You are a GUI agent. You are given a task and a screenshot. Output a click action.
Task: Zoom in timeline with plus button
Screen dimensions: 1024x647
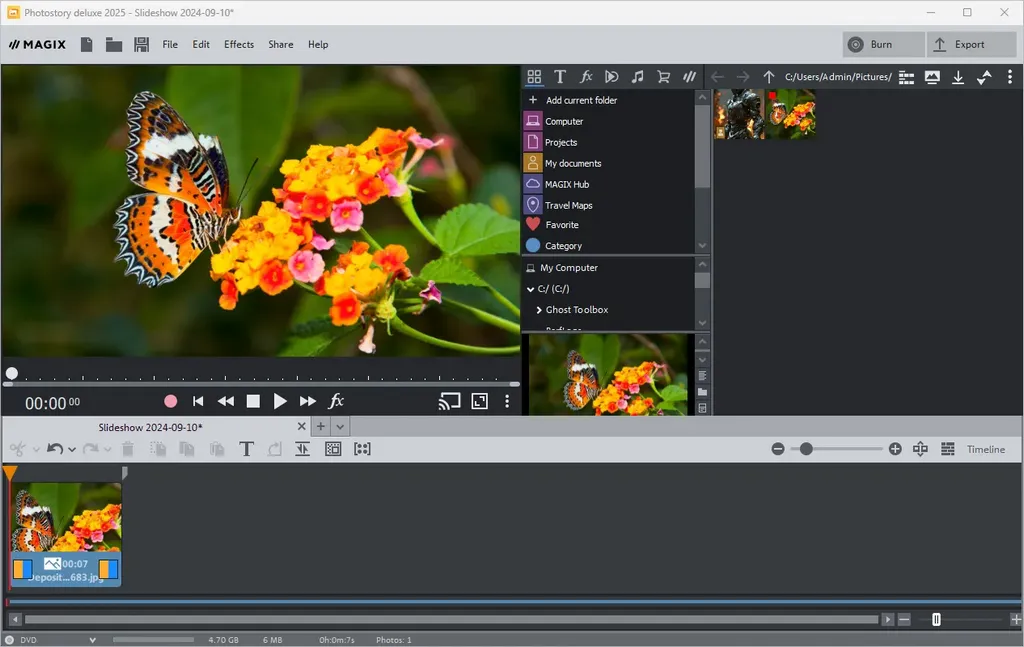(x=895, y=449)
